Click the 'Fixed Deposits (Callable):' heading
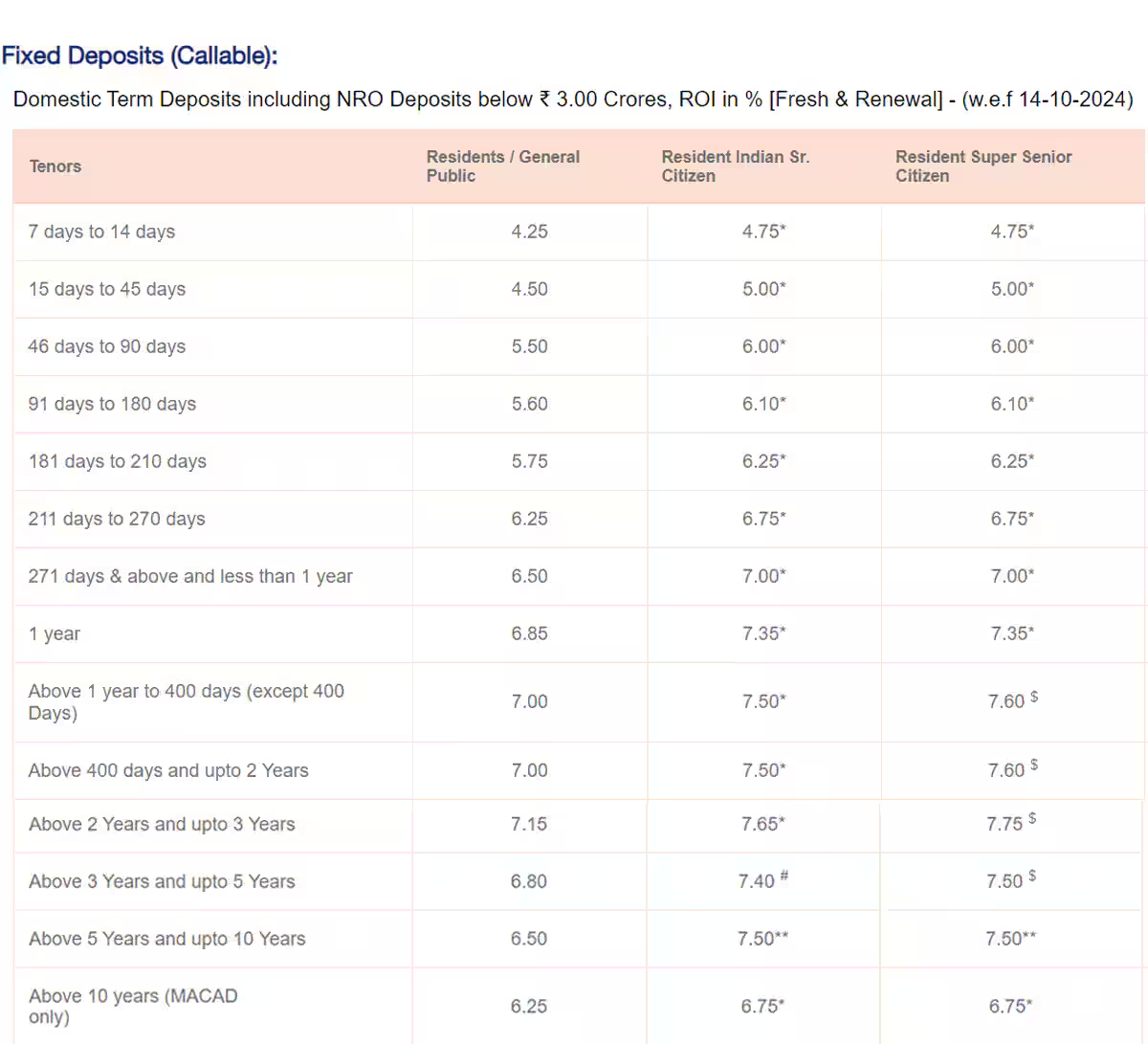 coord(140,56)
